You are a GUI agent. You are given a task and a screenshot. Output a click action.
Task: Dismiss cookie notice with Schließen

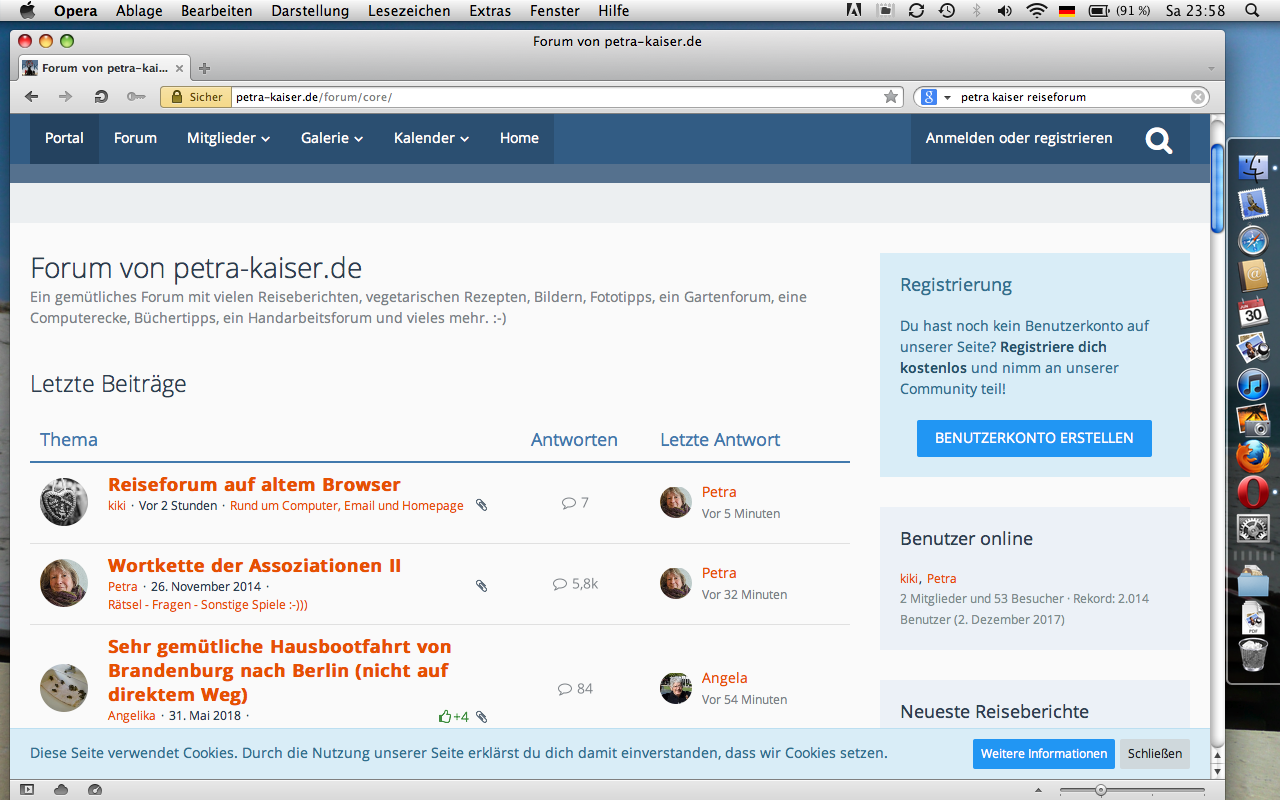(x=1154, y=754)
